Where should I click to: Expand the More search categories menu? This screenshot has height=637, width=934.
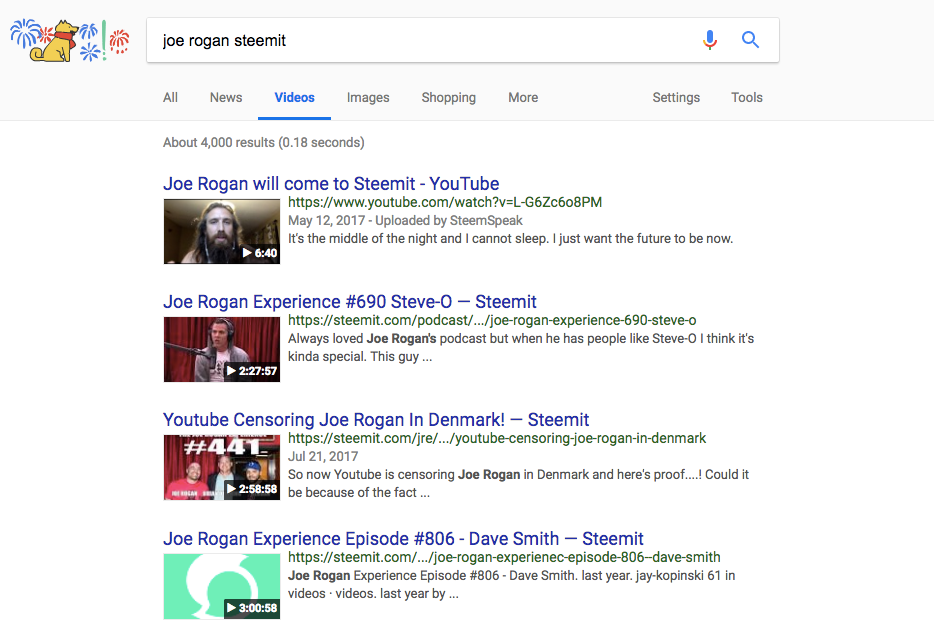pos(523,98)
